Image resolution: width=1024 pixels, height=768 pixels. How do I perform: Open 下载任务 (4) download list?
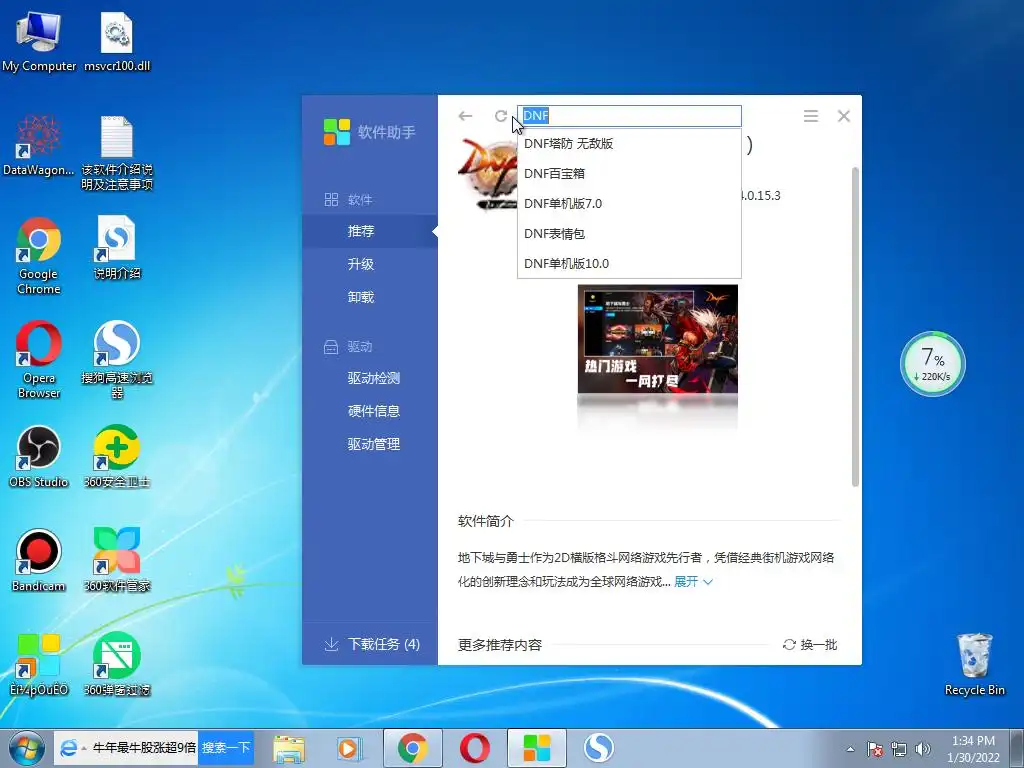[x=372, y=645]
